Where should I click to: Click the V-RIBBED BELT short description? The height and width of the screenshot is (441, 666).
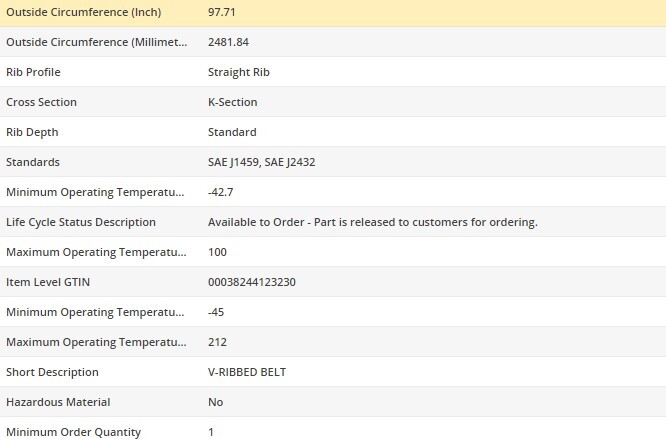pos(247,372)
